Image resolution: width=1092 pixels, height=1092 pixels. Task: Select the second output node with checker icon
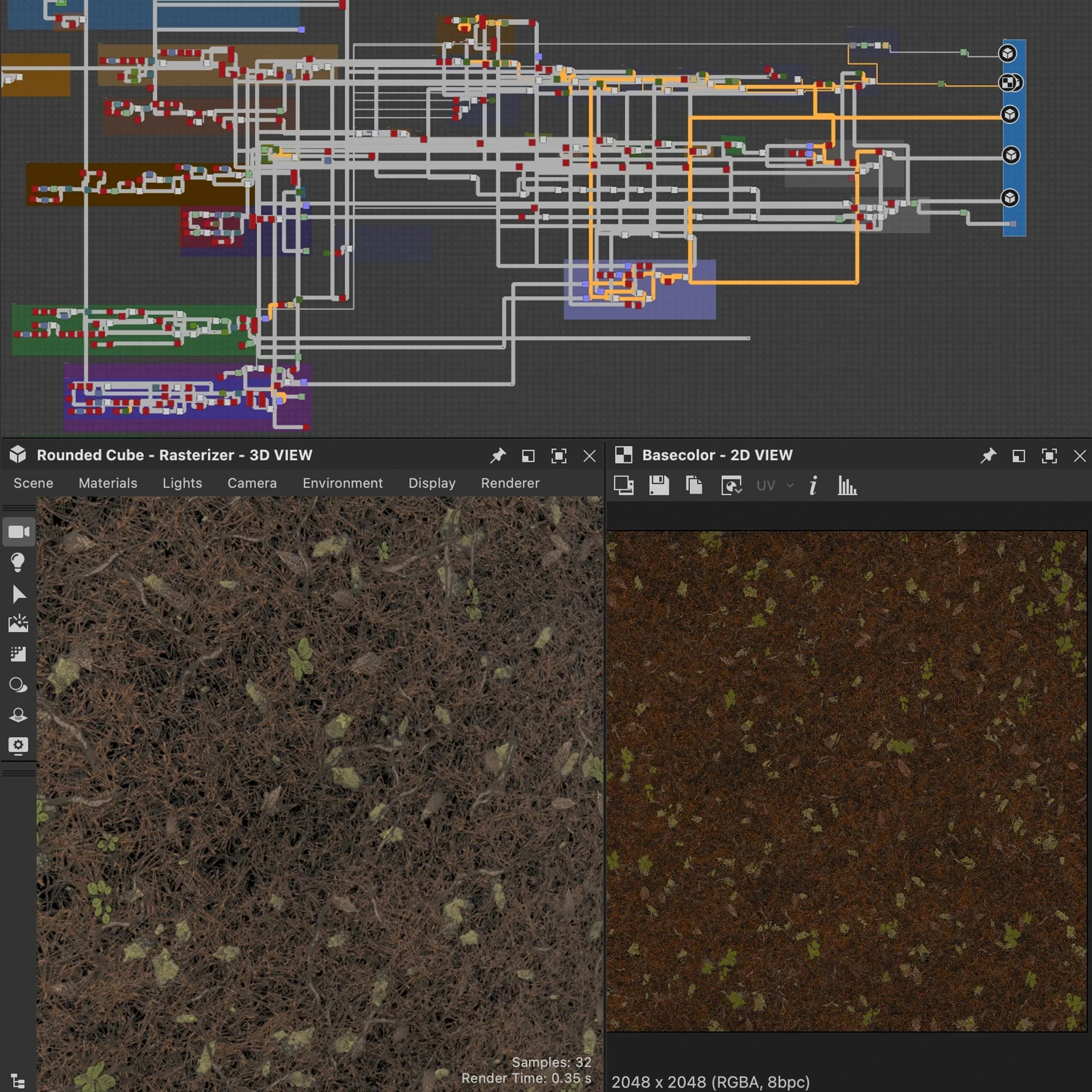pyautogui.click(x=1009, y=83)
